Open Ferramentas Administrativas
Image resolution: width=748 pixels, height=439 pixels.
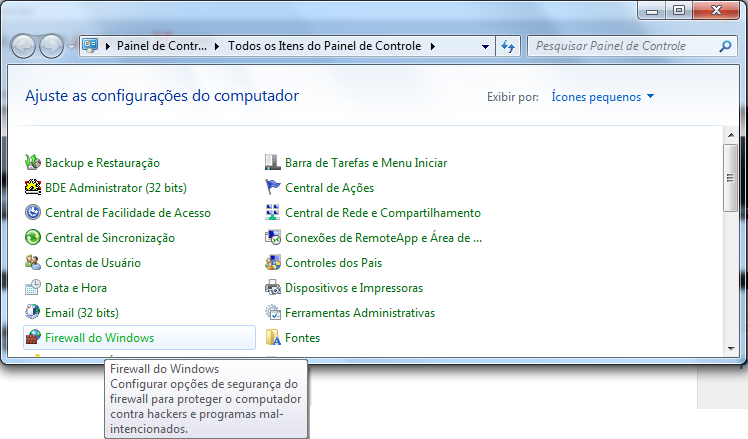[x=360, y=313]
